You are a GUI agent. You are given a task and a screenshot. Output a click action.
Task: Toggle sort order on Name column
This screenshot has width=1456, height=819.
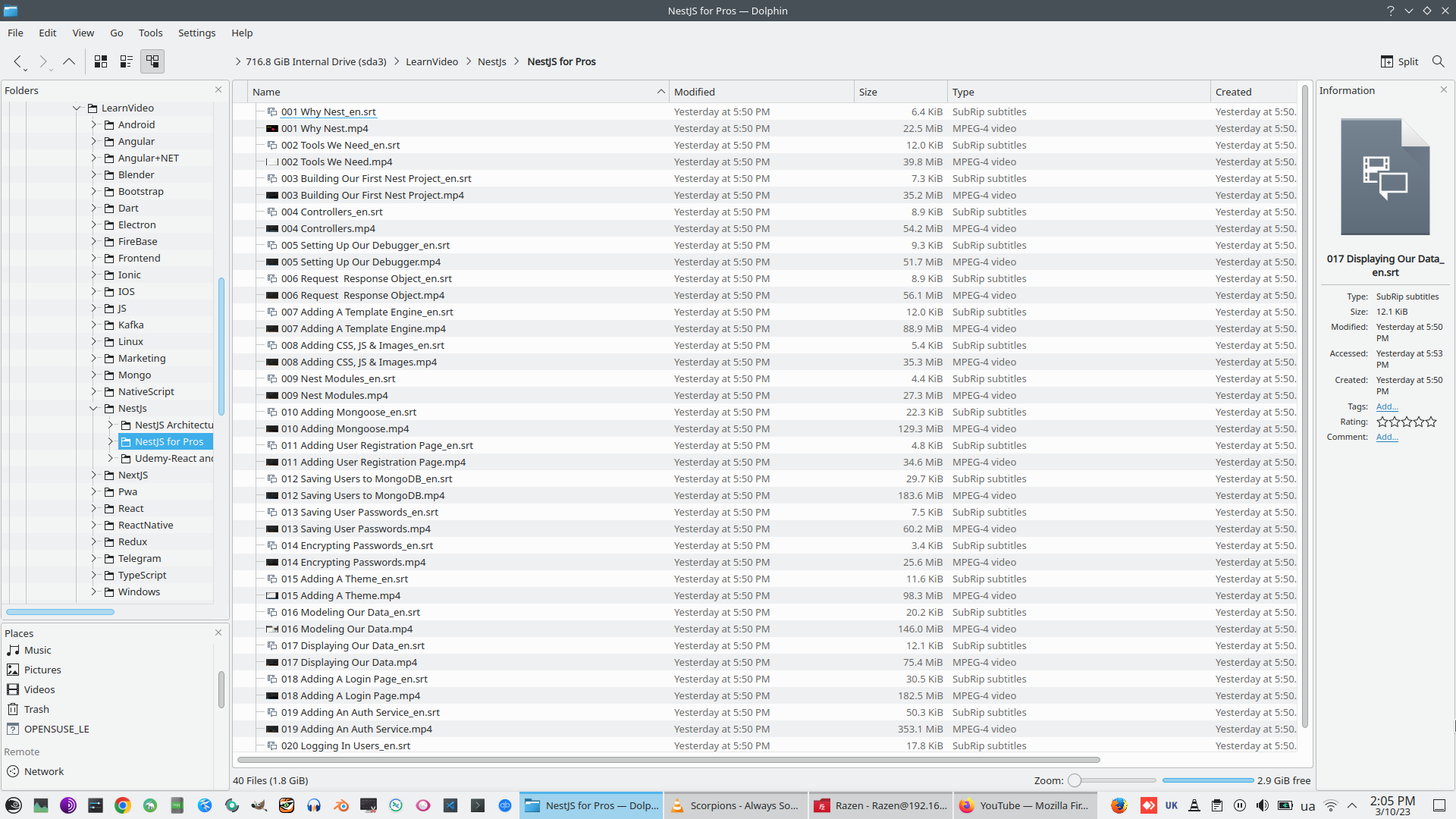coord(455,92)
